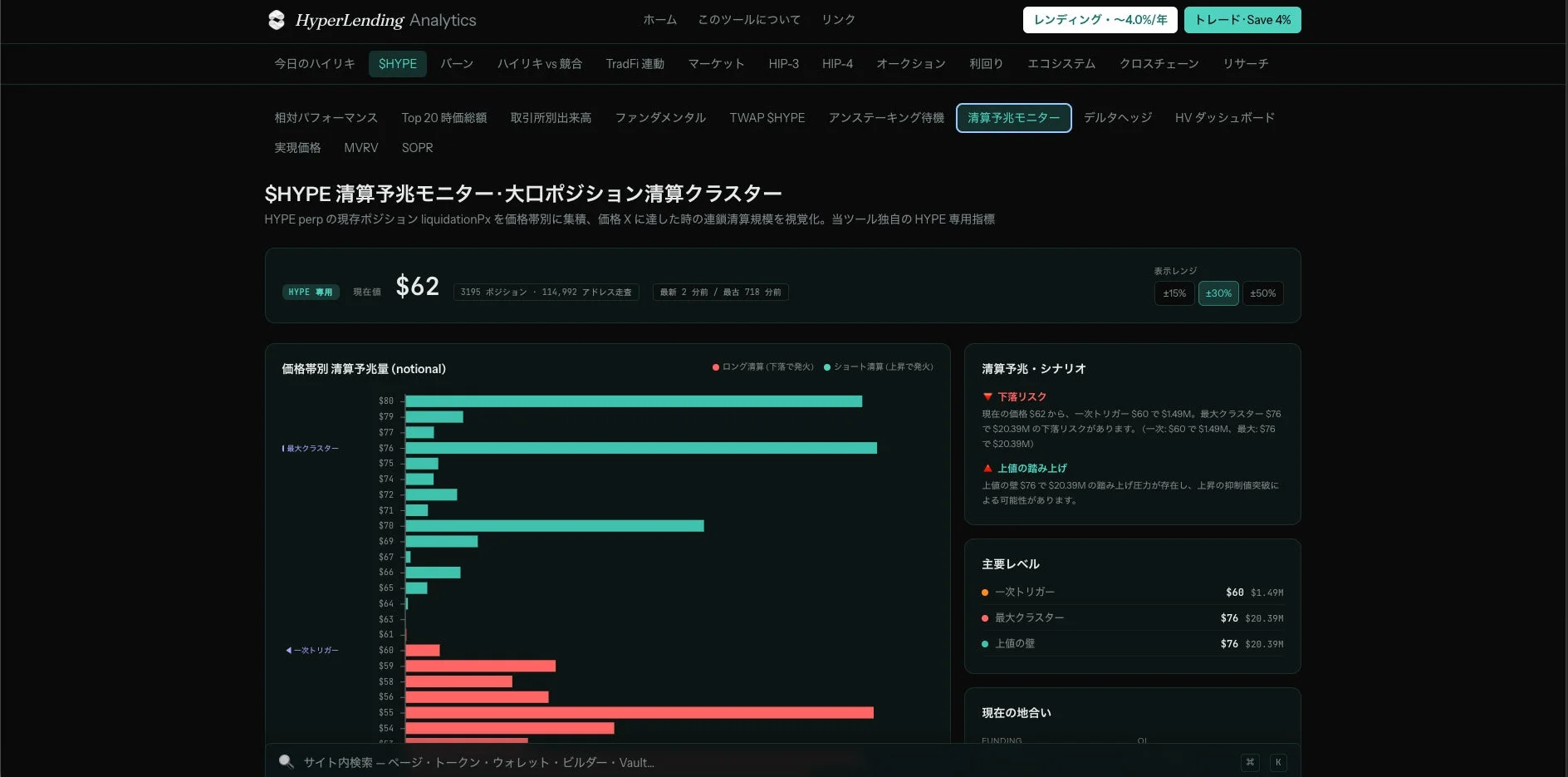Screen dimensions: 1568x777
Task: Open the 今日のハイリキ tab
Action: 315,64
